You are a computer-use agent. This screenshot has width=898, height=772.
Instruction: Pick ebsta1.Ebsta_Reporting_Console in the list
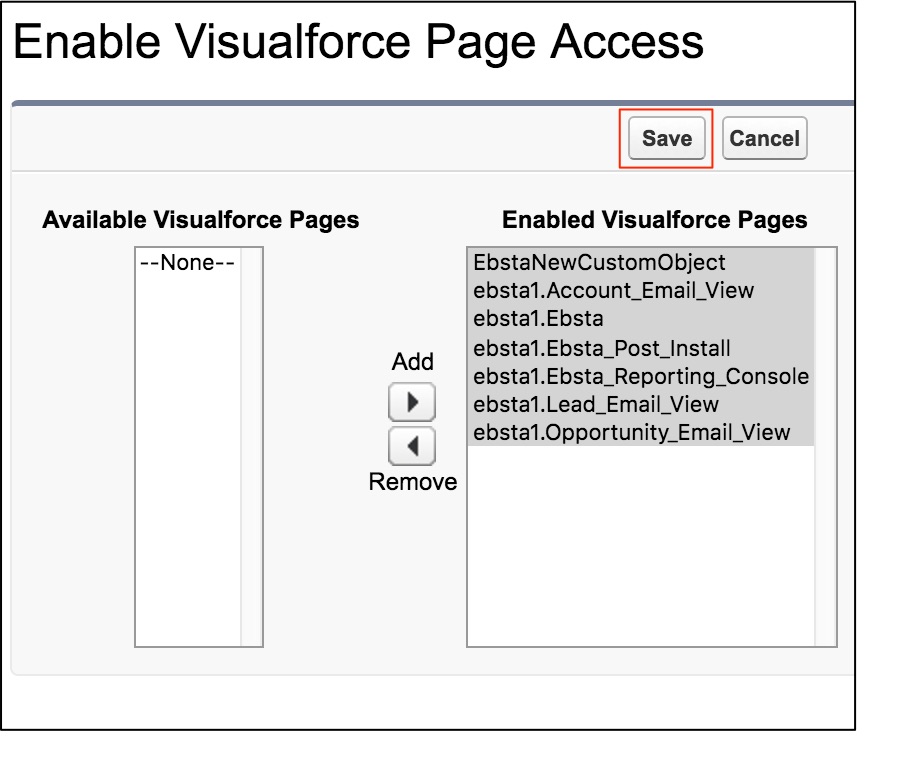(640, 376)
